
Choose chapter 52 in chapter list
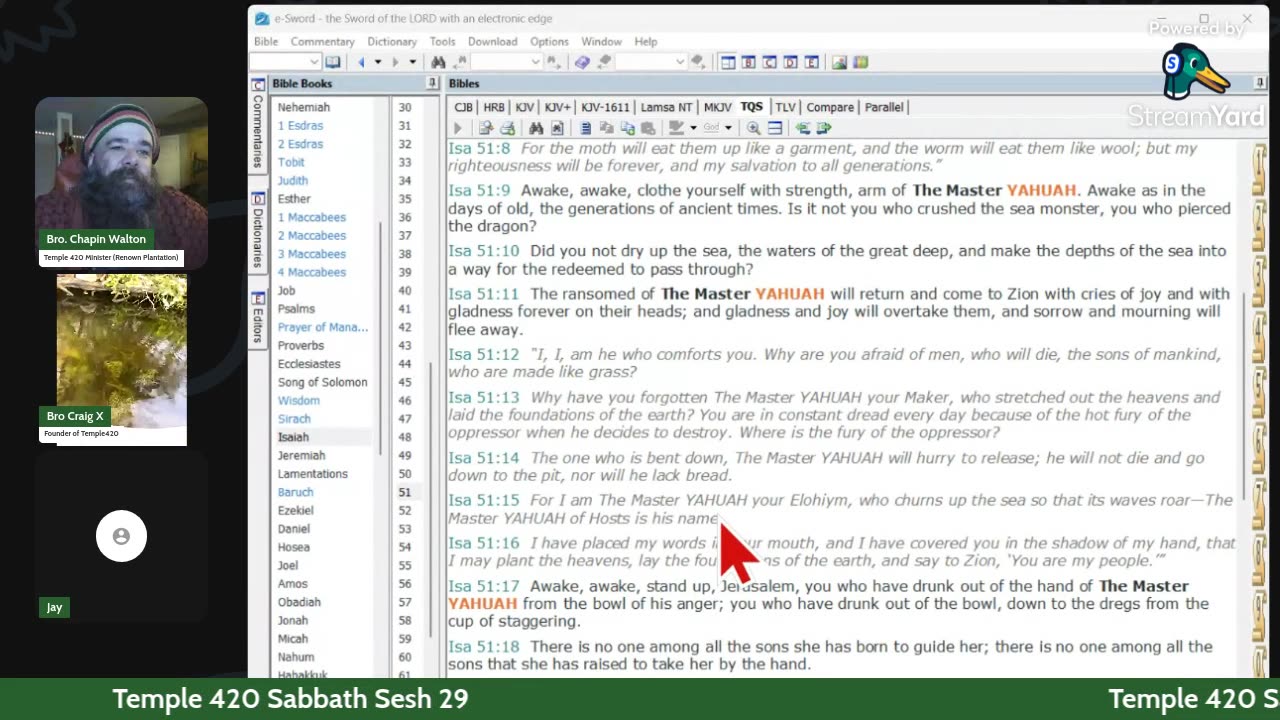click(405, 510)
